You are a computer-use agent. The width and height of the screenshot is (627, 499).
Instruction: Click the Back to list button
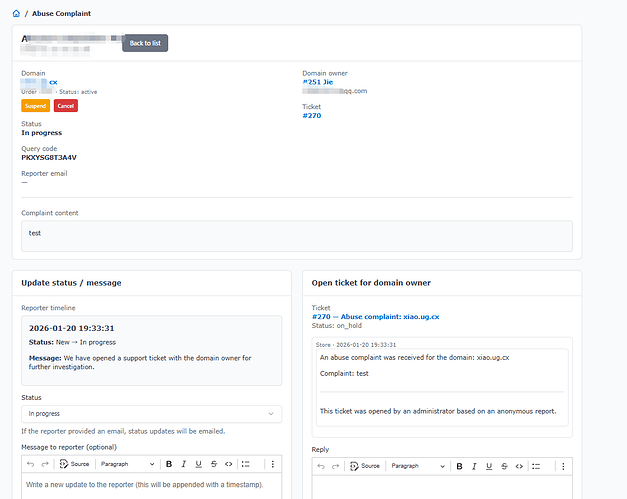145,43
